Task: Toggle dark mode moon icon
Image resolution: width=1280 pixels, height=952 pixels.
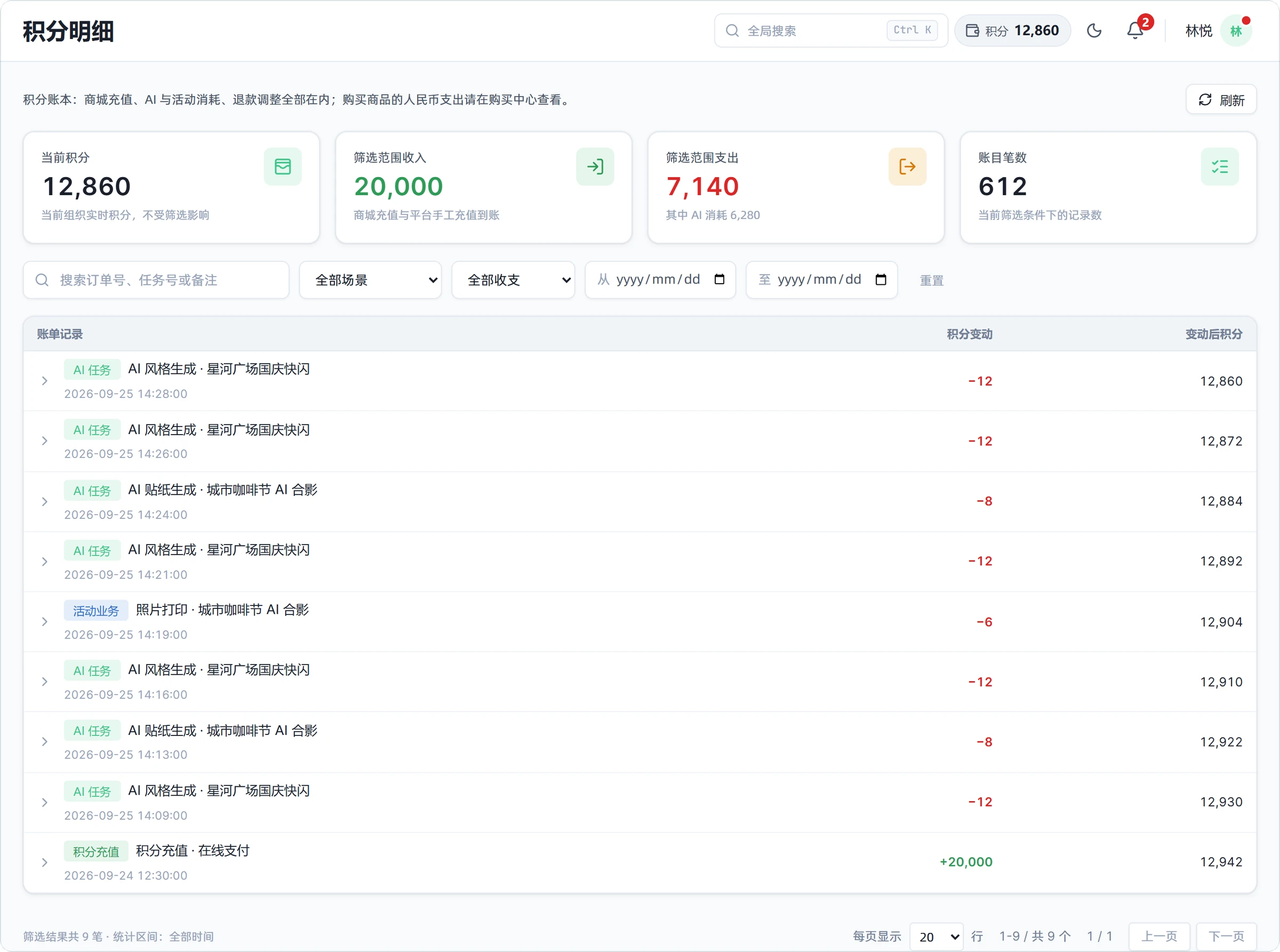Action: pyautogui.click(x=1094, y=30)
